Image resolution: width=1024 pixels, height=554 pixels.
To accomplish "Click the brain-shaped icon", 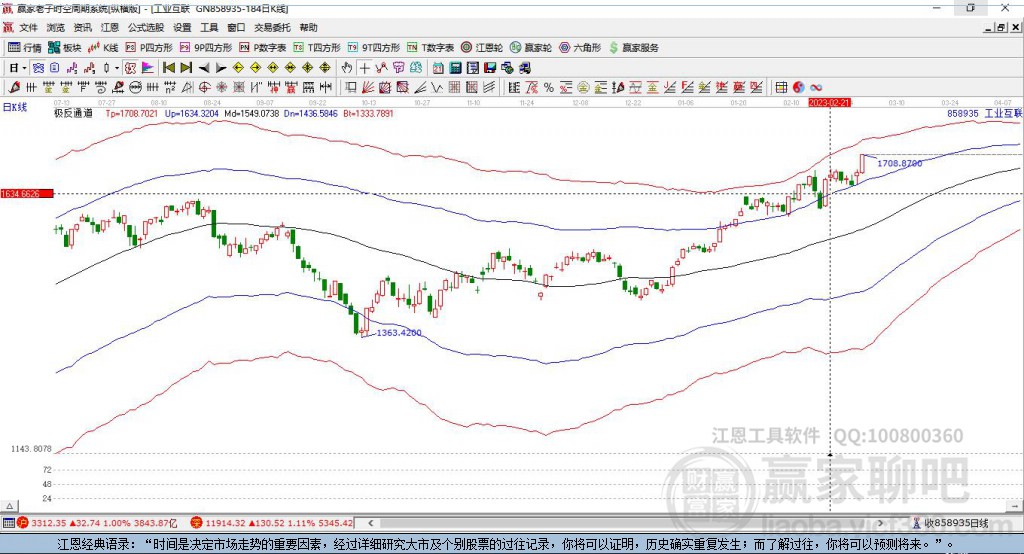I will [416, 68].
